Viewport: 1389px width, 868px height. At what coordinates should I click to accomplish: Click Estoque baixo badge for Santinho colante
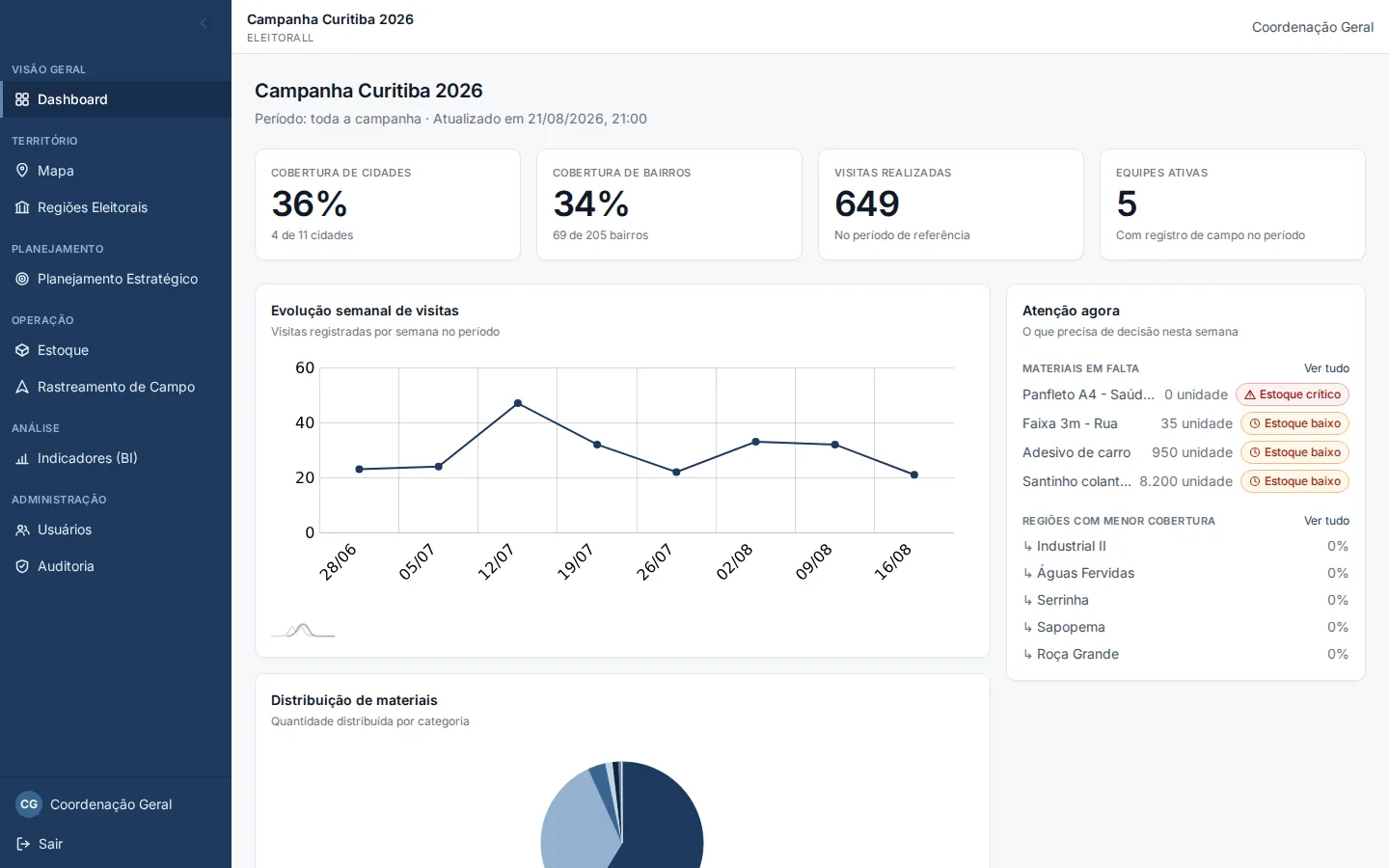click(x=1294, y=481)
